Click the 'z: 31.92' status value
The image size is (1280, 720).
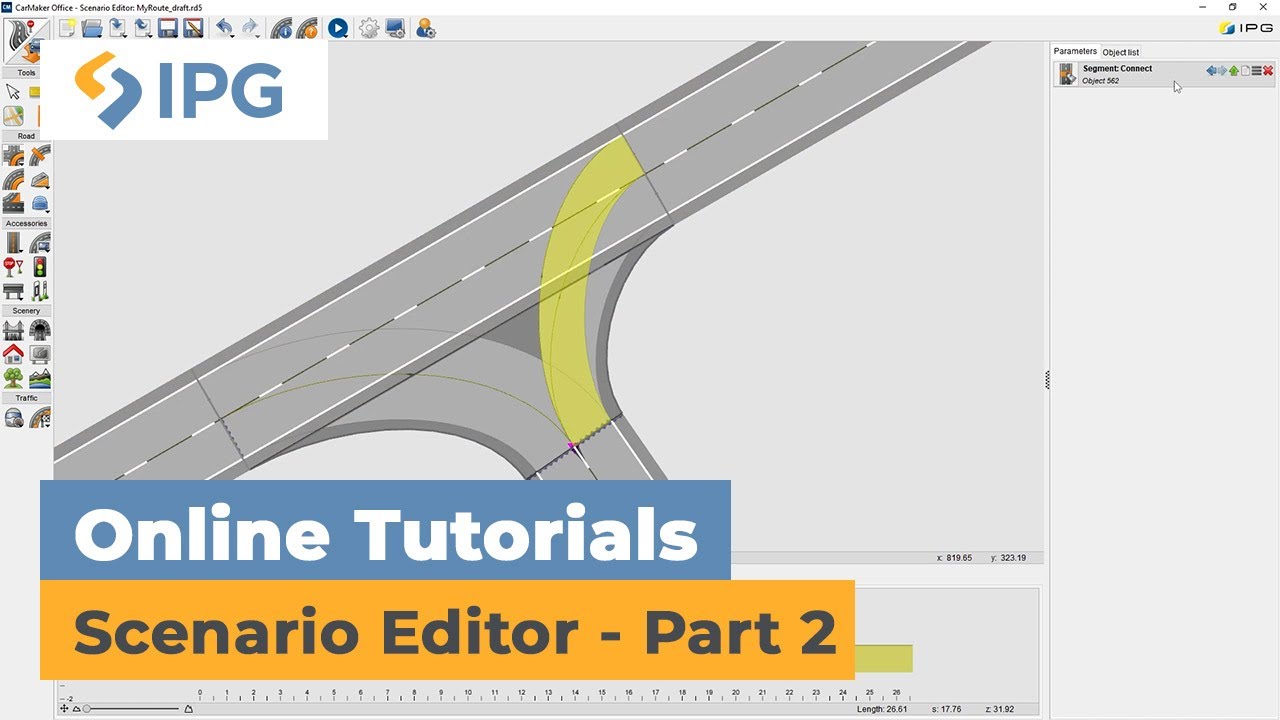tap(999, 709)
